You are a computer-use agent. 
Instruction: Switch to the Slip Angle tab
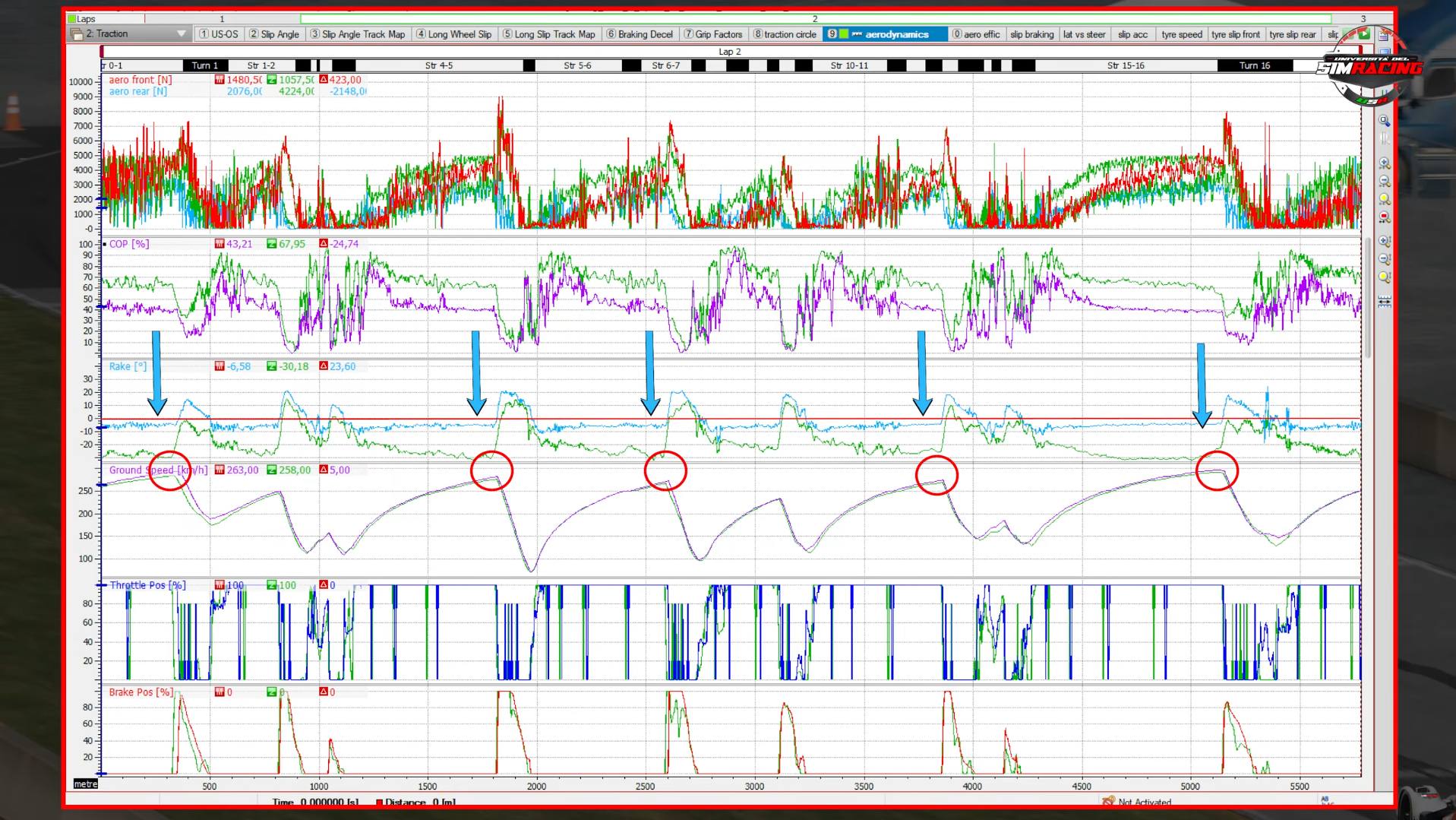tap(274, 34)
